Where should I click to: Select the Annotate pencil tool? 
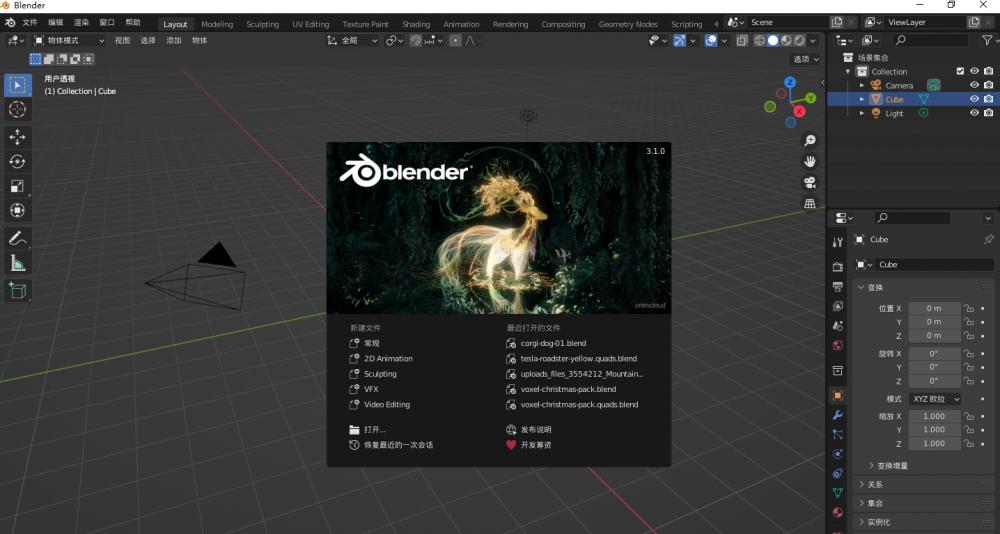click(18, 239)
